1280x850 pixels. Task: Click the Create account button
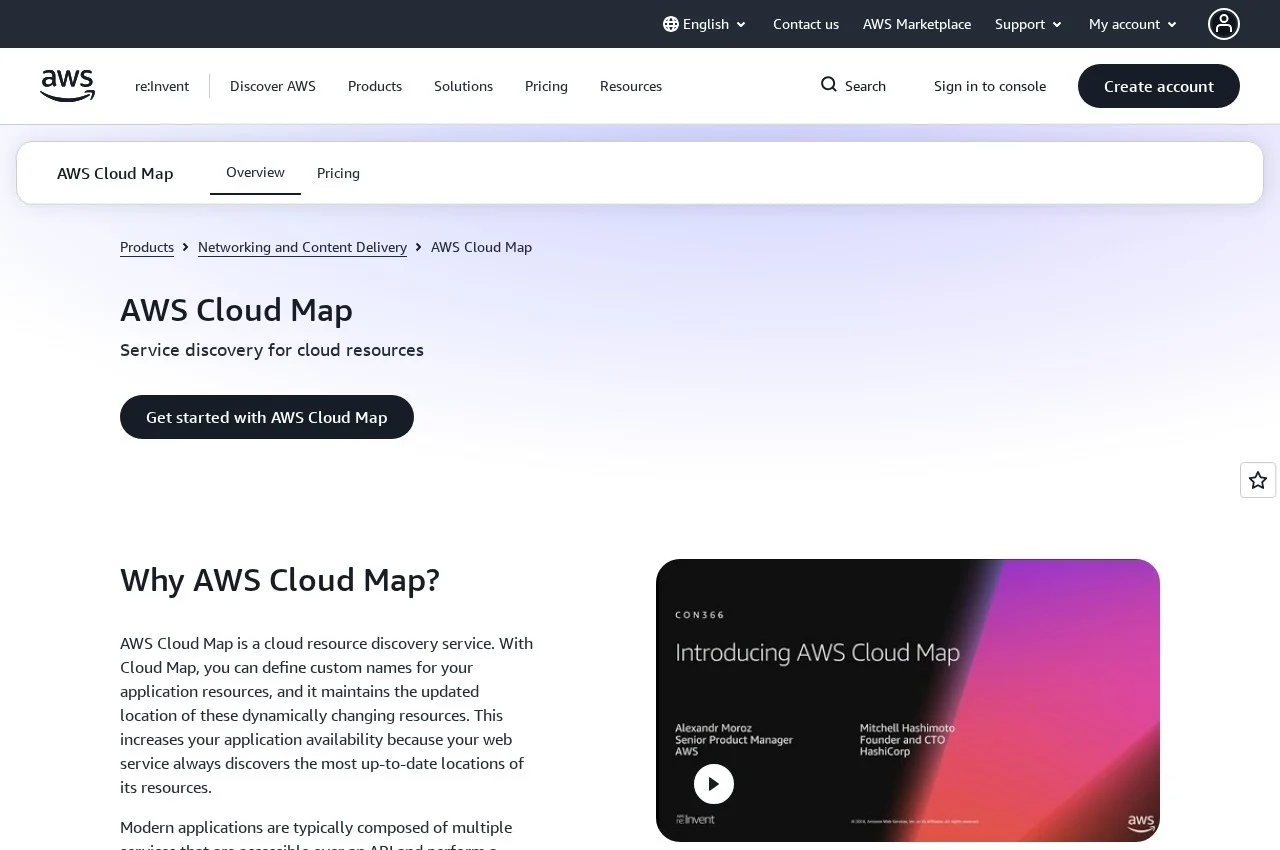click(x=1159, y=86)
